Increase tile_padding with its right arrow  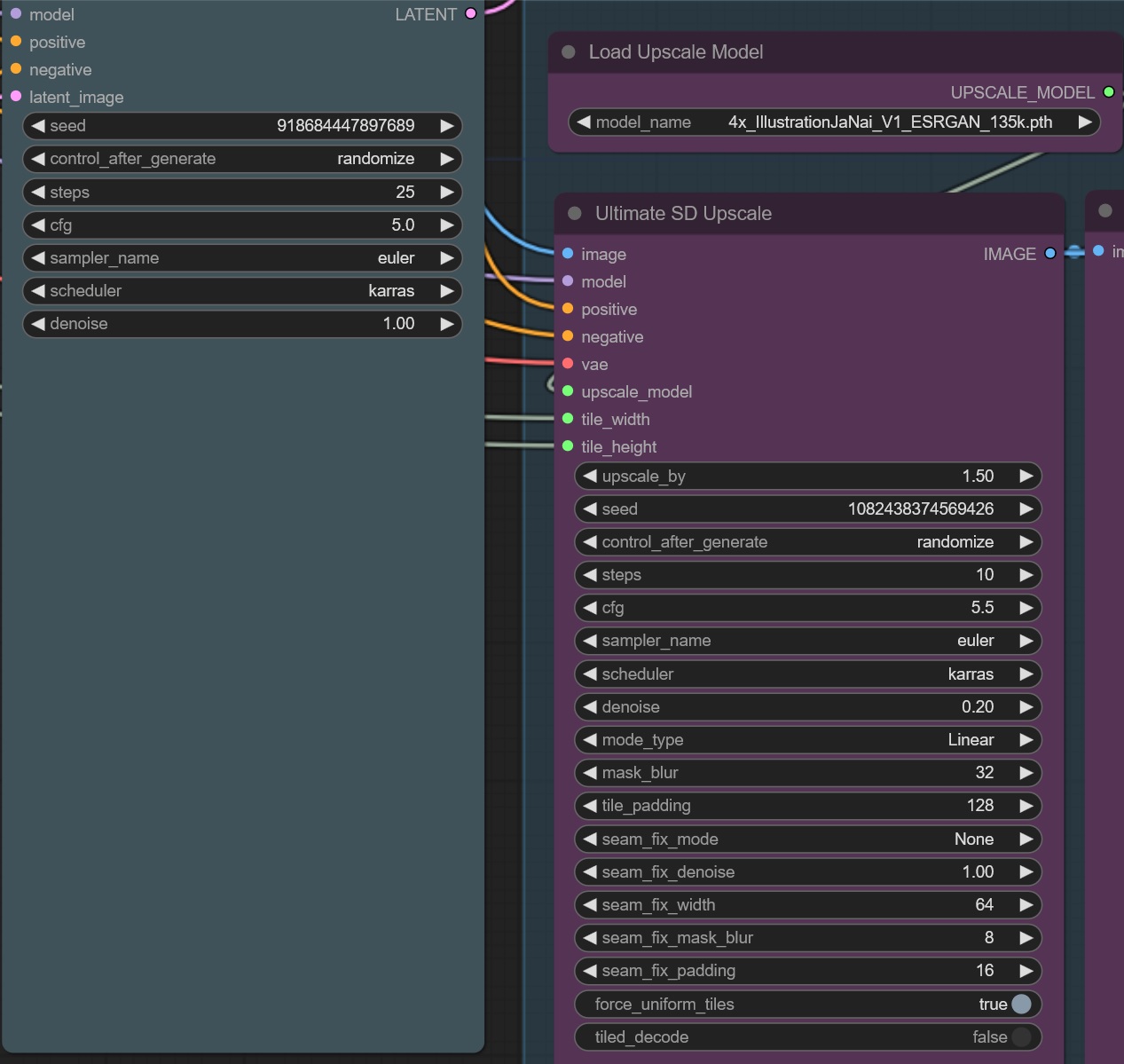[1026, 806]
